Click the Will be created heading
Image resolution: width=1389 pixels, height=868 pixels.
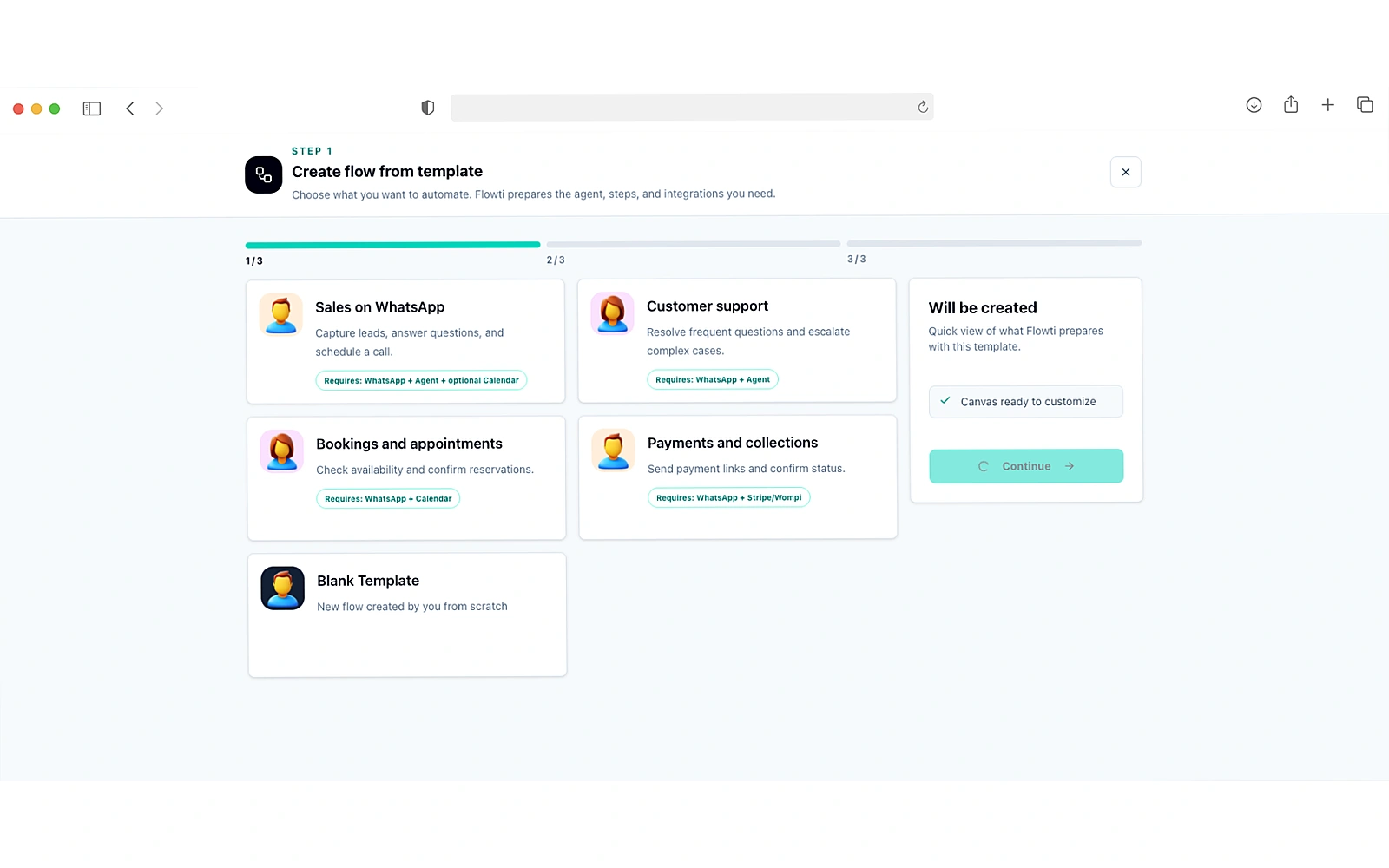(x=983, y=308)
